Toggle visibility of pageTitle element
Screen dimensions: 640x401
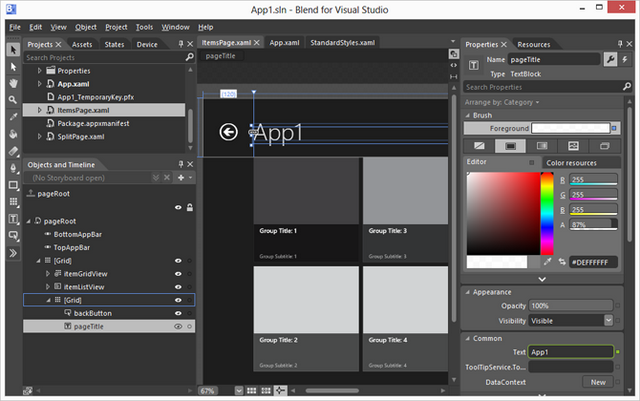pyautogui.click(x=178, y=326)
